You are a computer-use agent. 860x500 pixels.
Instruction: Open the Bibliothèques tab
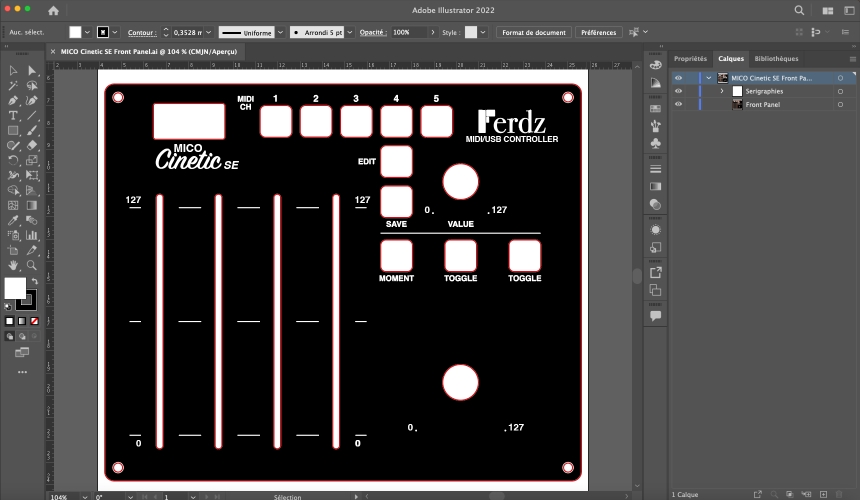pos(776,59)
